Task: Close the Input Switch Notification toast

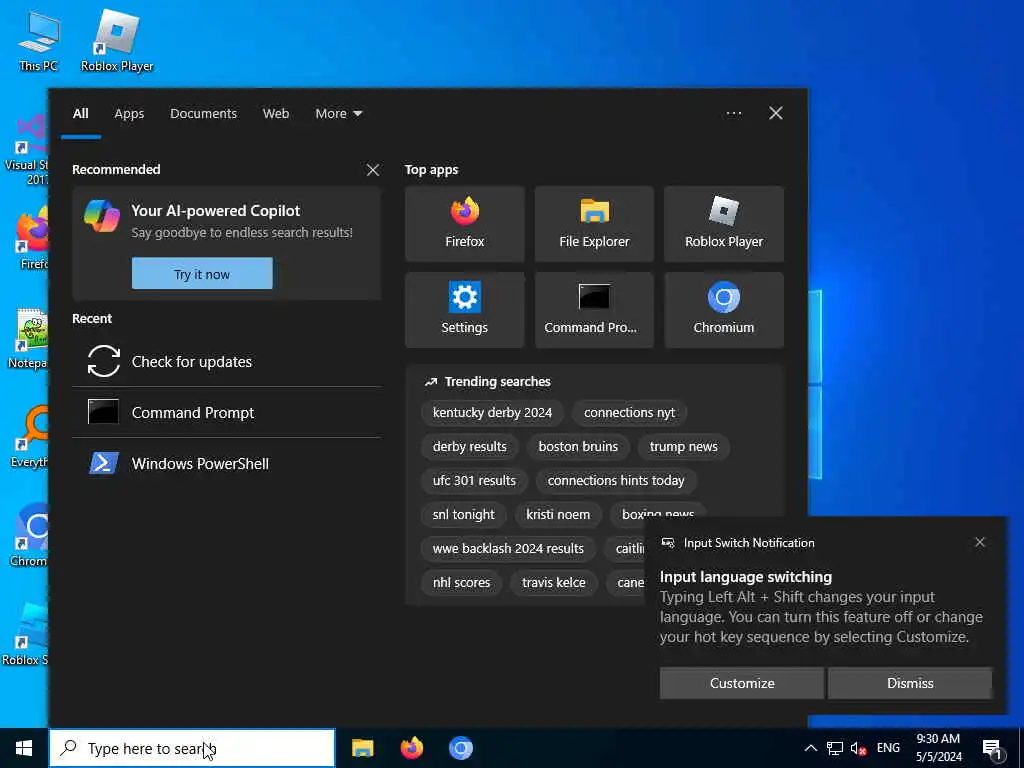Action: point(980,542)
